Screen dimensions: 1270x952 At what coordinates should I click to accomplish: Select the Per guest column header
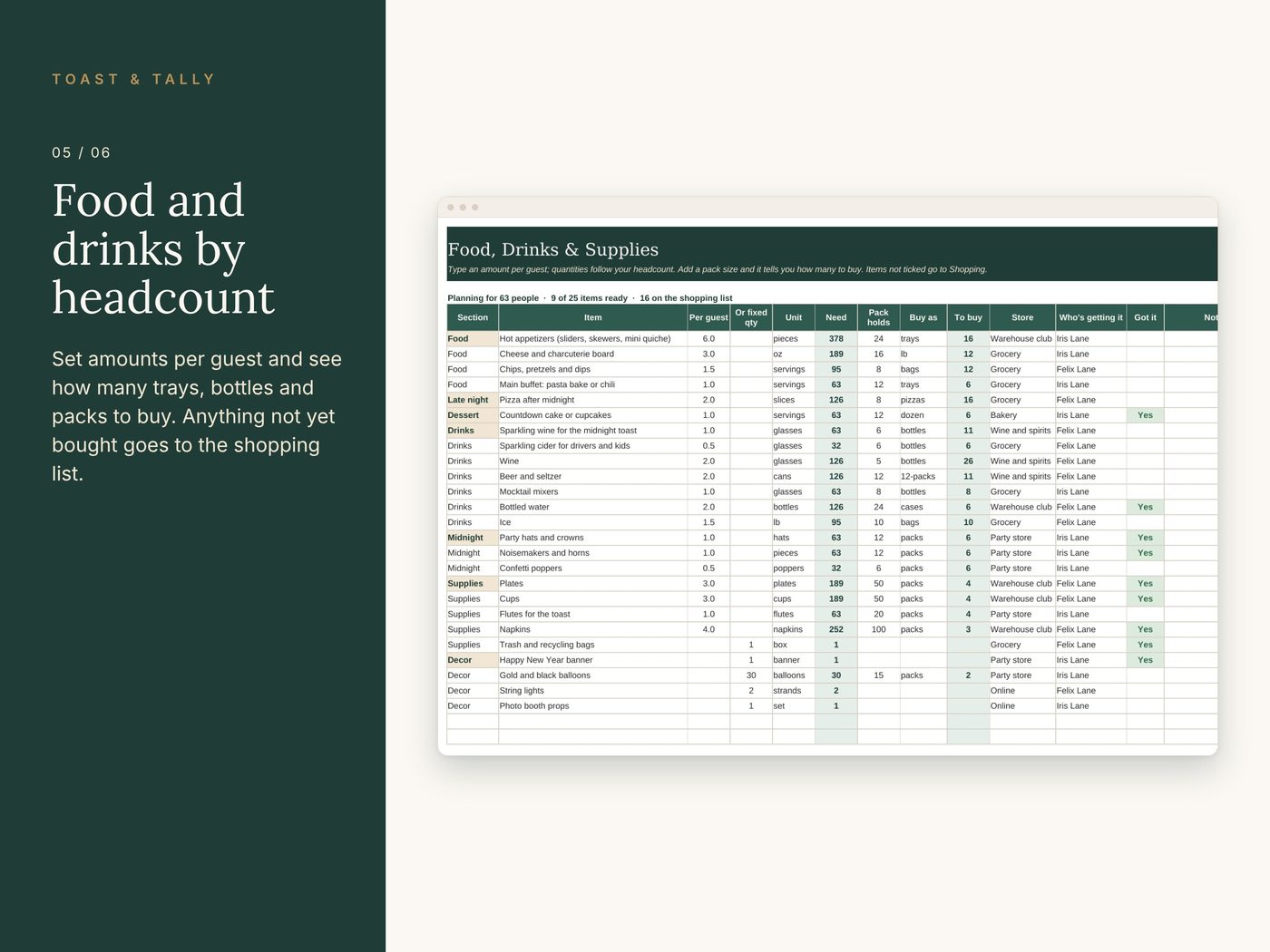point(708,317)
